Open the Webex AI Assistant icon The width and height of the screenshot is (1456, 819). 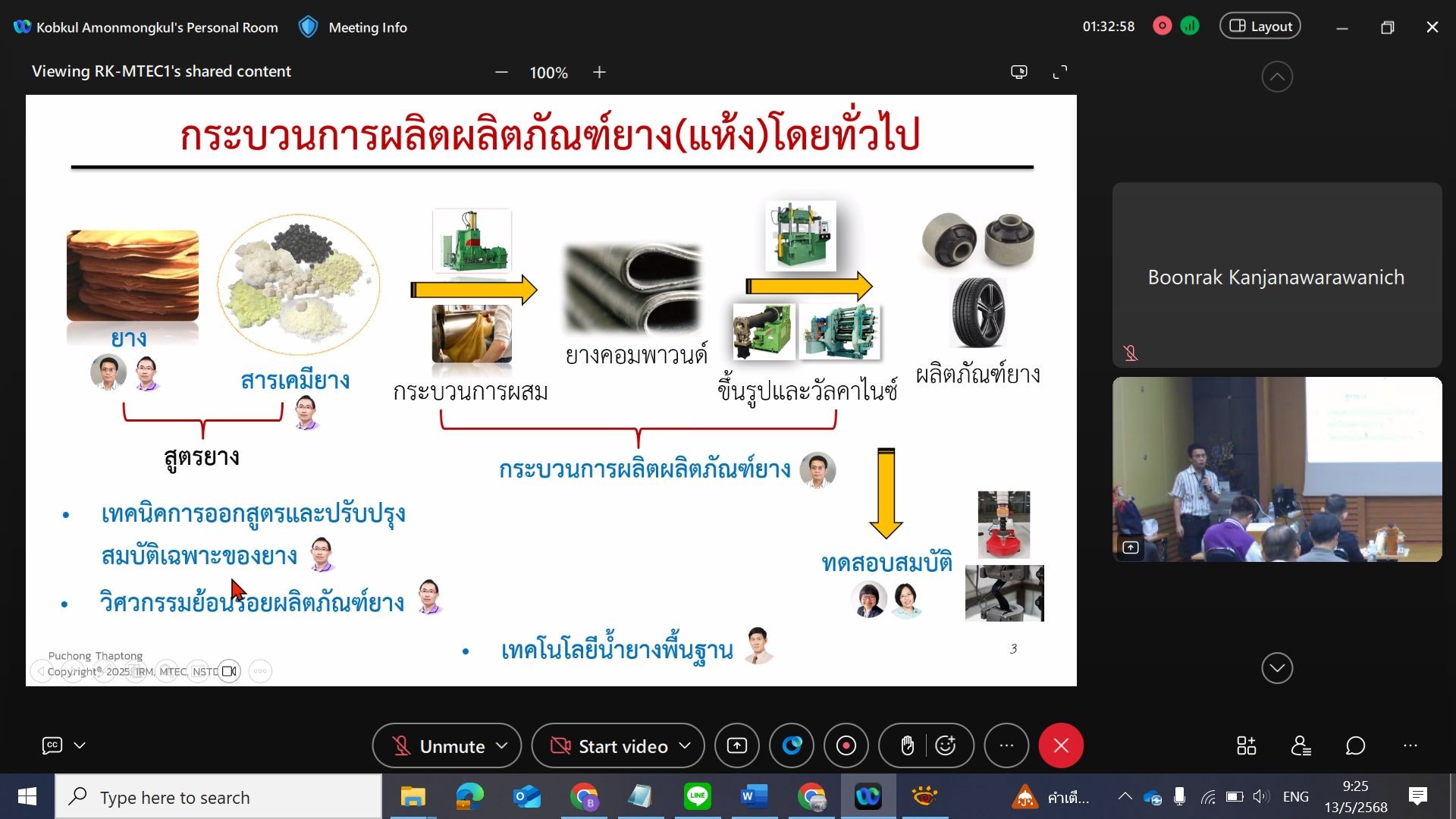[x=792, y=746]
